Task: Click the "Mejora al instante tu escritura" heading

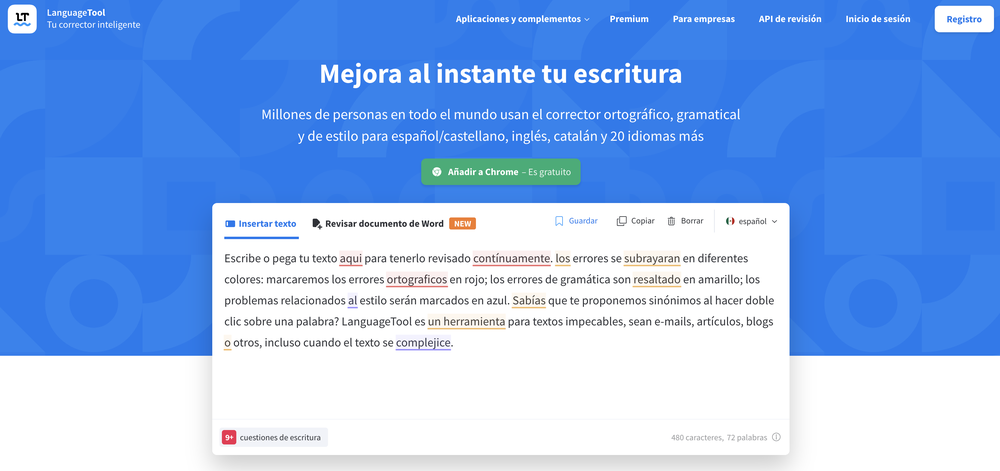Action: [x=501, y=74]
